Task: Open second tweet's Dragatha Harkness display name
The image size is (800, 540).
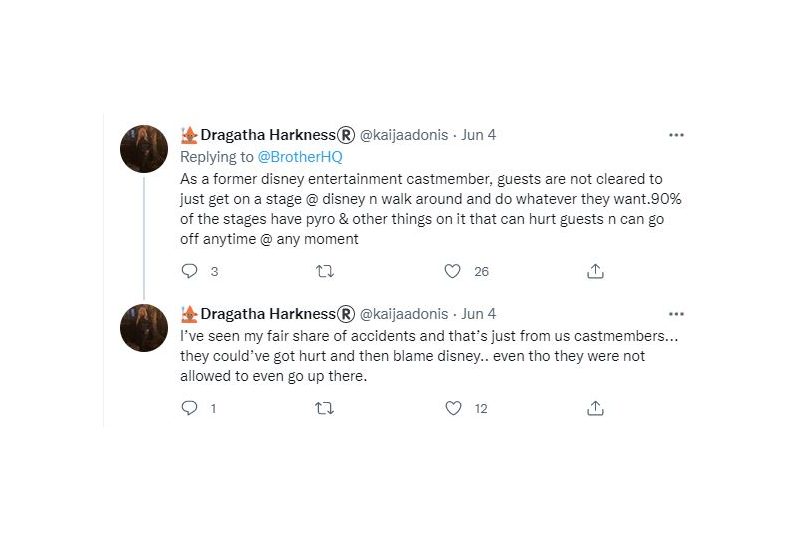Action: (268, 313)
